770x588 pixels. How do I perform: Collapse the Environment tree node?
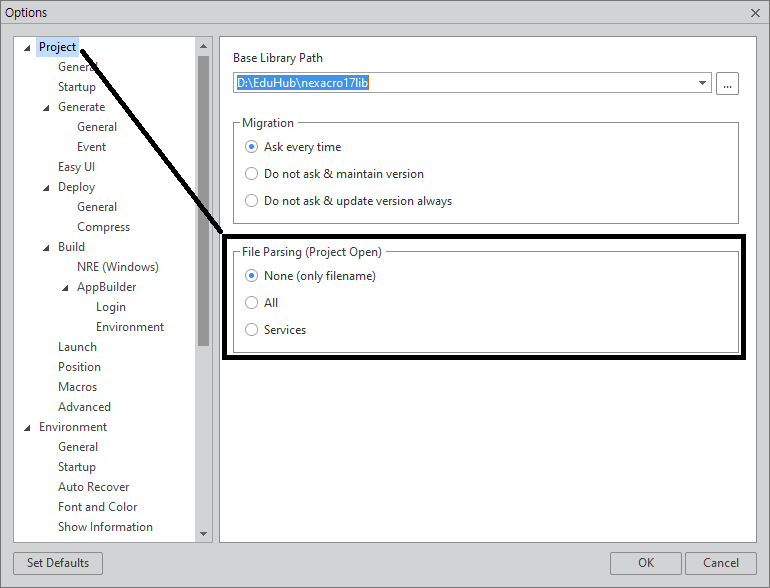click(27, 428)
